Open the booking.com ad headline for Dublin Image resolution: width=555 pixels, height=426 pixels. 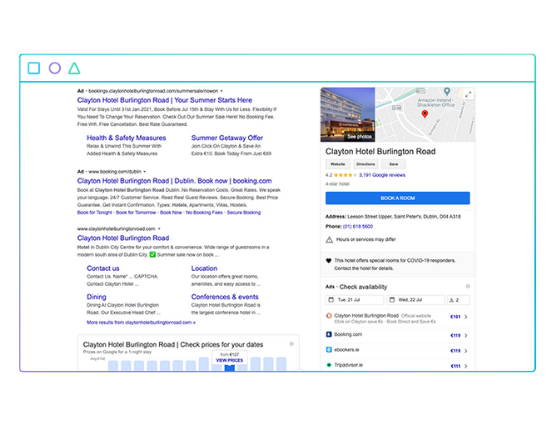point(174,181)
